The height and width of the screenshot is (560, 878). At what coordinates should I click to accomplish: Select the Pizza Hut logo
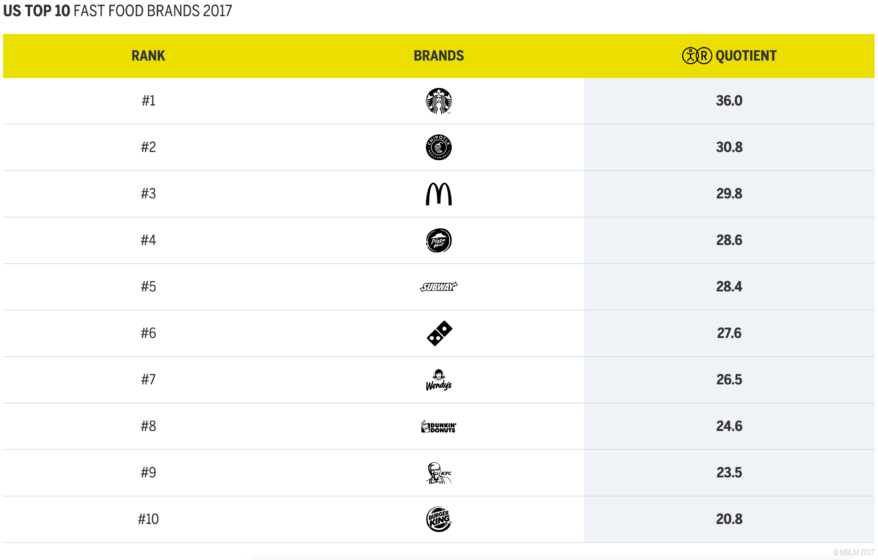point(438,240)
